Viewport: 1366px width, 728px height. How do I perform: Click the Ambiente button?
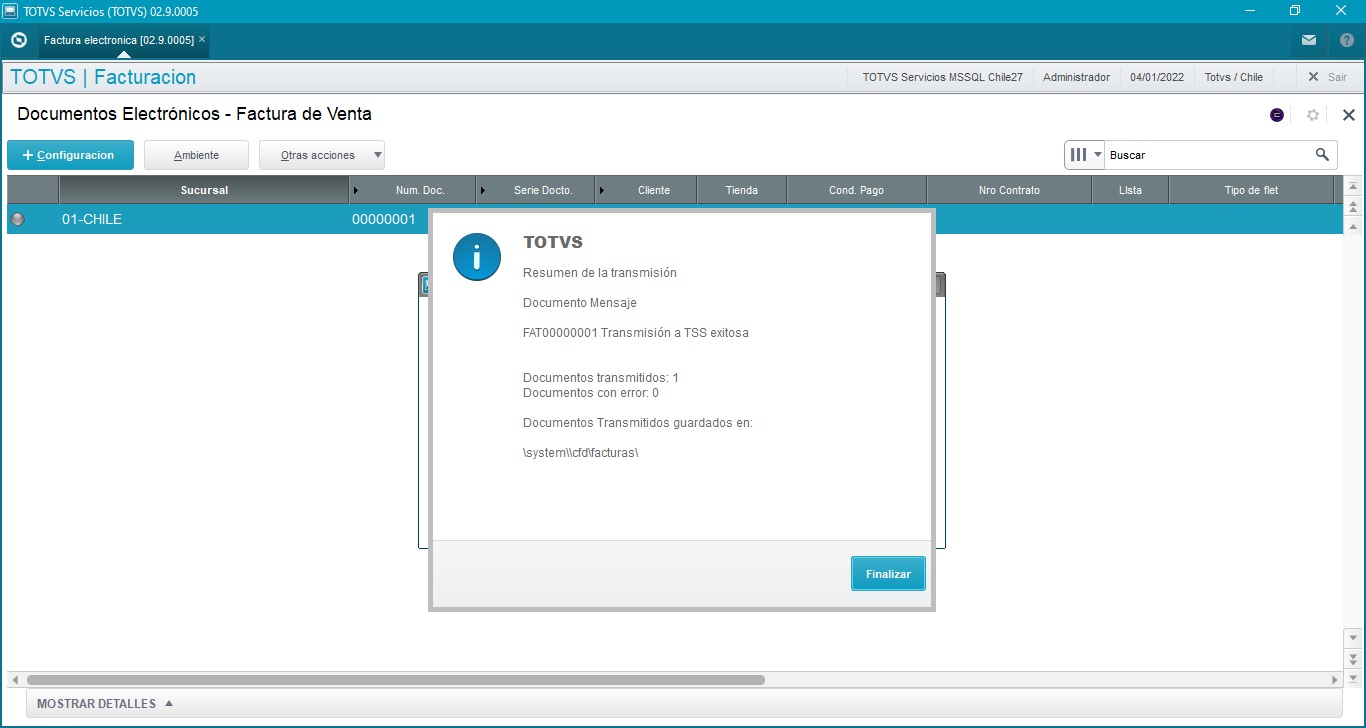coord(196,155)
